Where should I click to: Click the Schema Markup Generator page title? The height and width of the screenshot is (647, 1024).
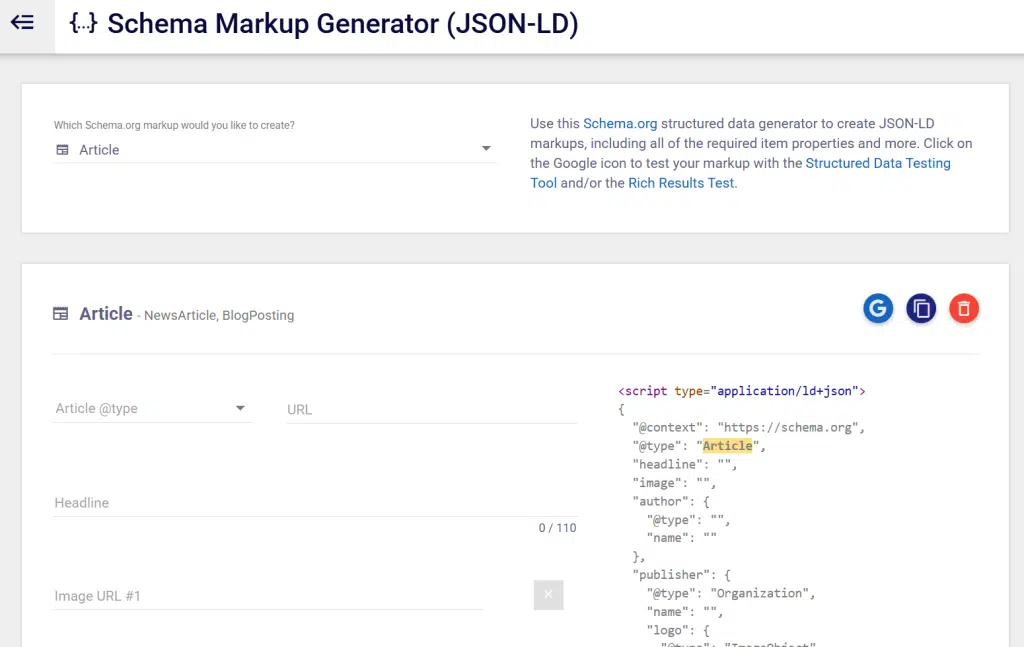coord(342,24)
